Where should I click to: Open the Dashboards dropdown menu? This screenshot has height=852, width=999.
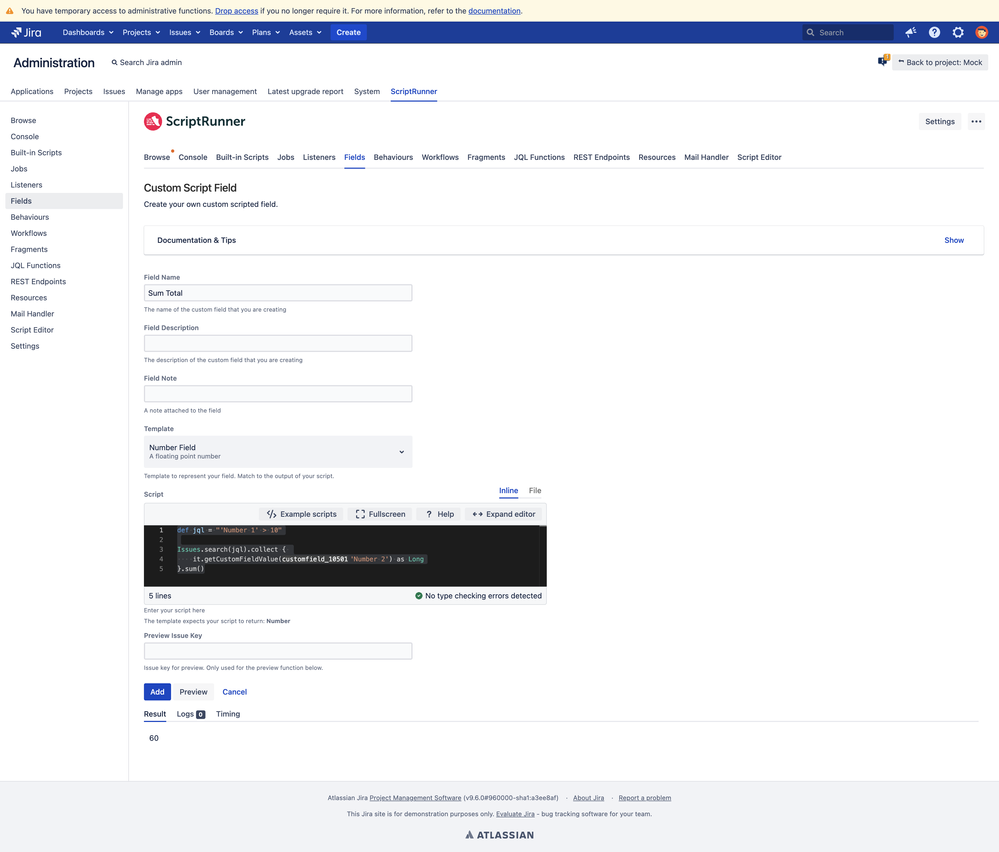coord(88,32)
